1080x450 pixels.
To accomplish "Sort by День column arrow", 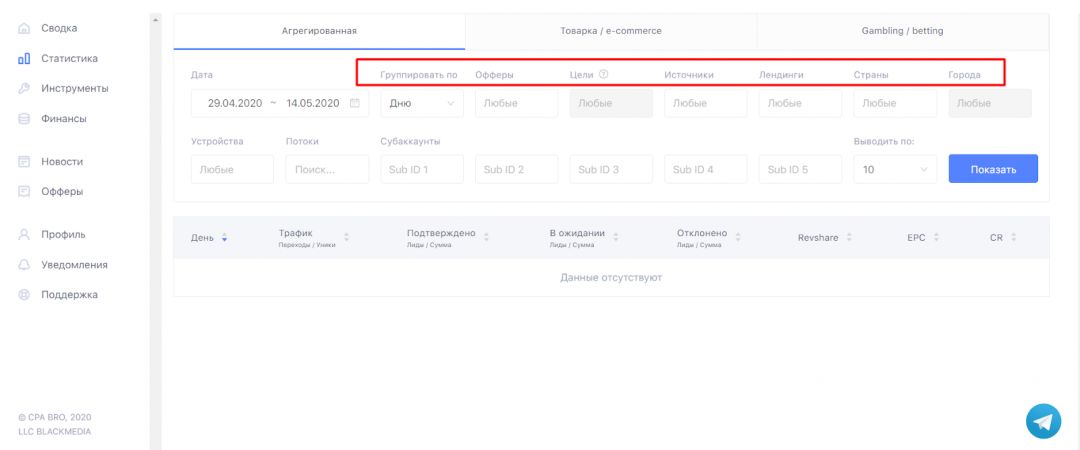I will (x=225, y=237).
